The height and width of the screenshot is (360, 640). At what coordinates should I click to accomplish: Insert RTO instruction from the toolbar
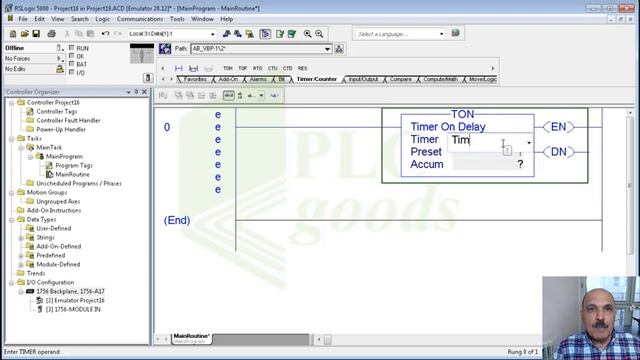(x=258, y=68)
